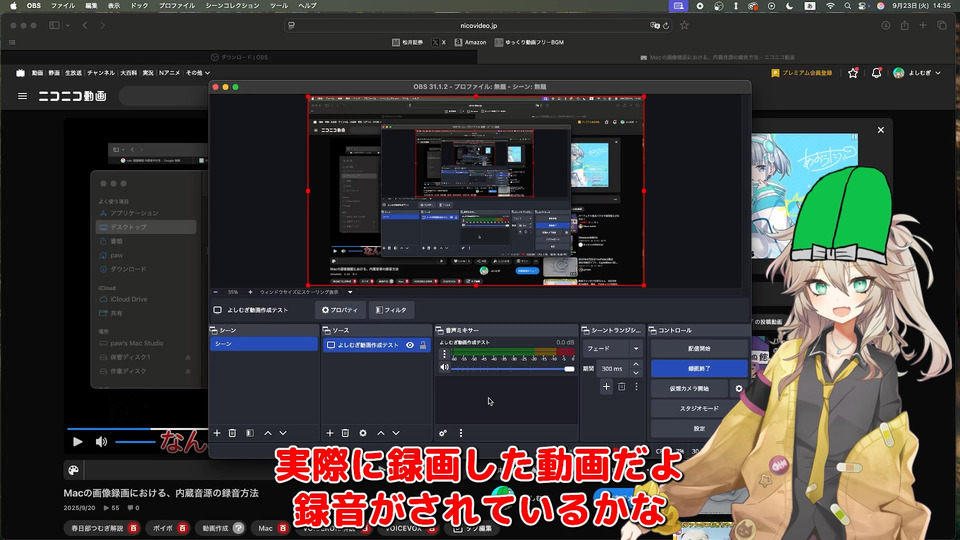The width and height of the screenshot is (960, 540).
Task: Open the 編集 menu
Action: (91, 6)
